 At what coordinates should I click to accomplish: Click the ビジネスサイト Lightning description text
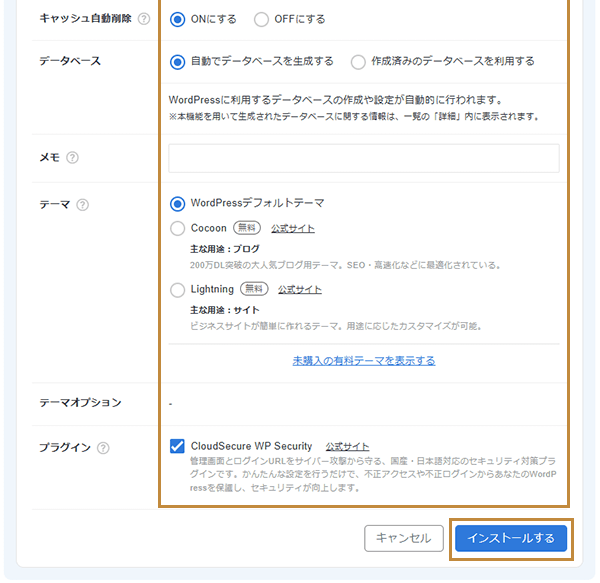click(x=336, y=326)
